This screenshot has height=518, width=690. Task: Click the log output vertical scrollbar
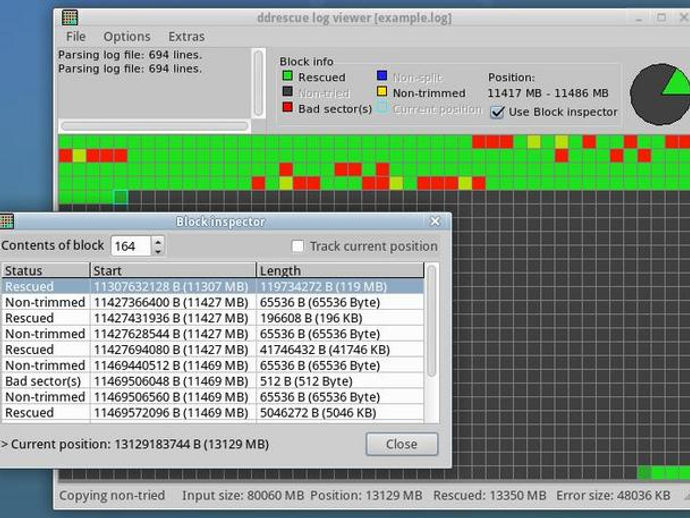tap(259, 83)
